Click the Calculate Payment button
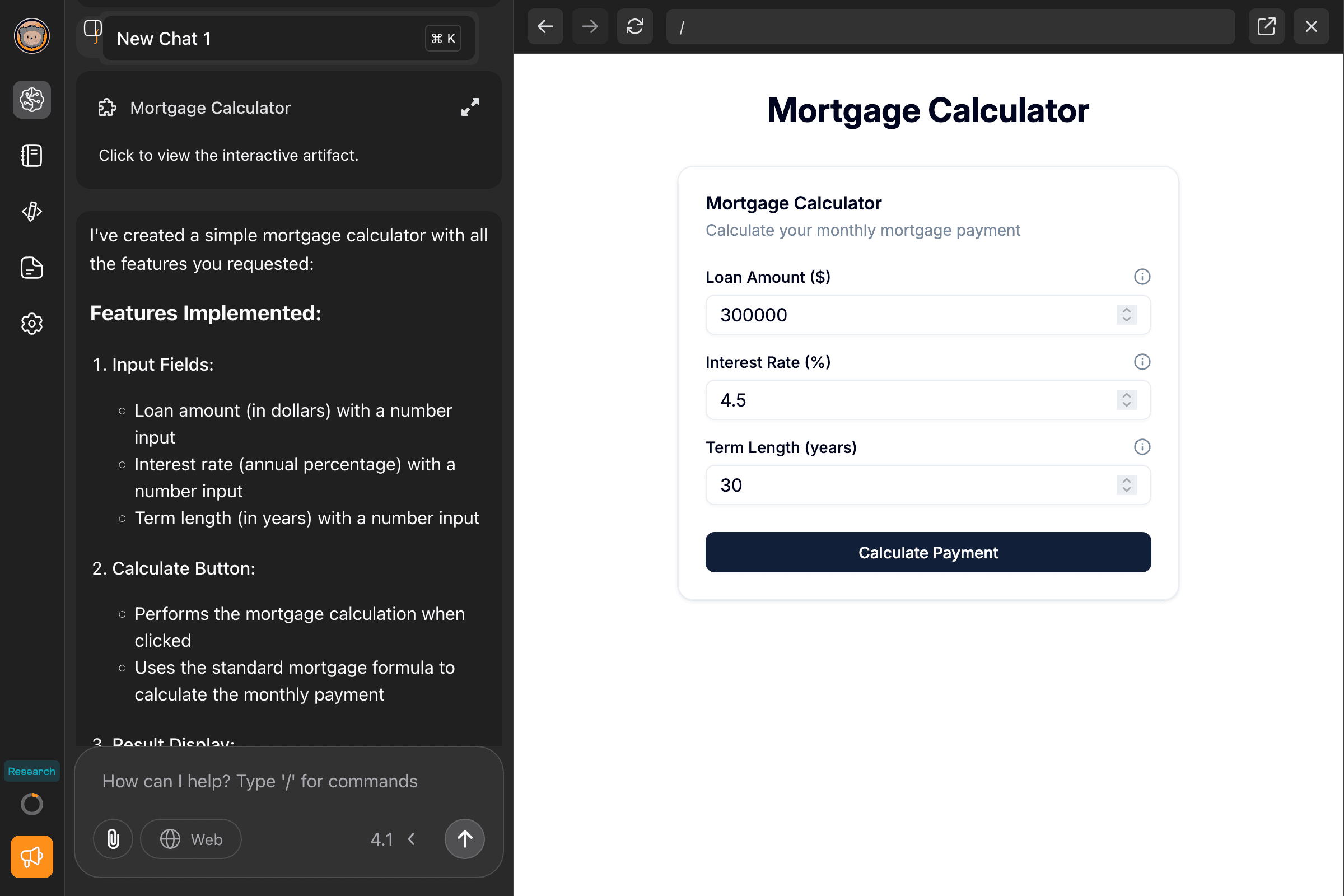 point(928,553)
